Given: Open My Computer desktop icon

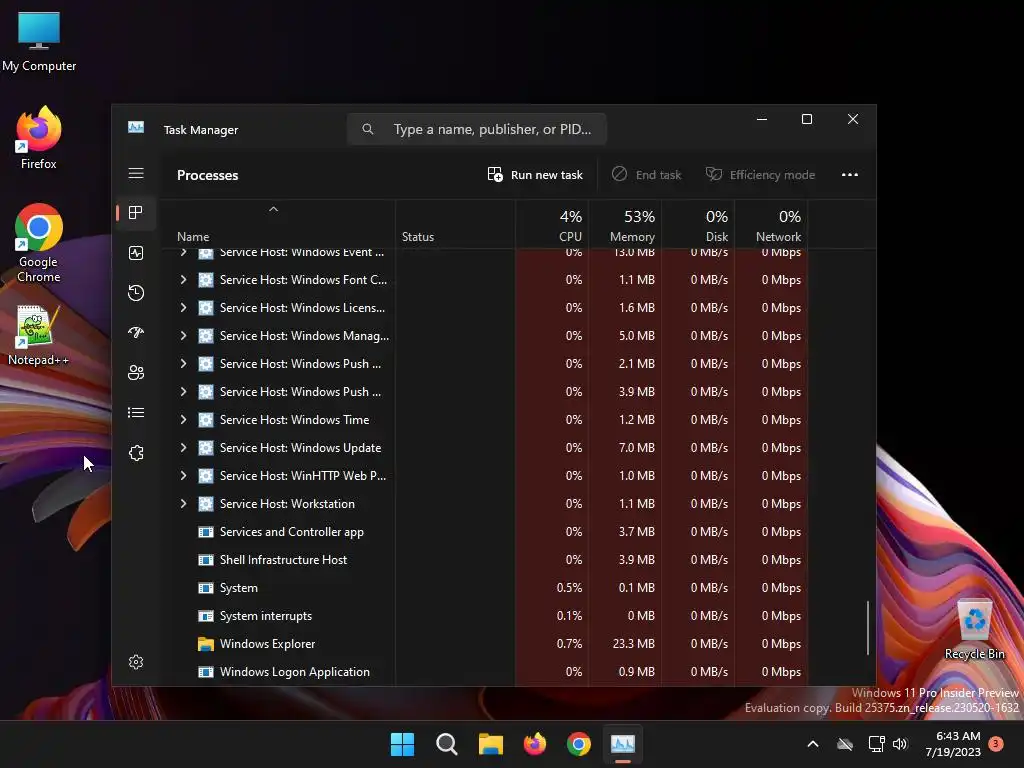Looking at the screenshot, I should [x=39, y=40].
